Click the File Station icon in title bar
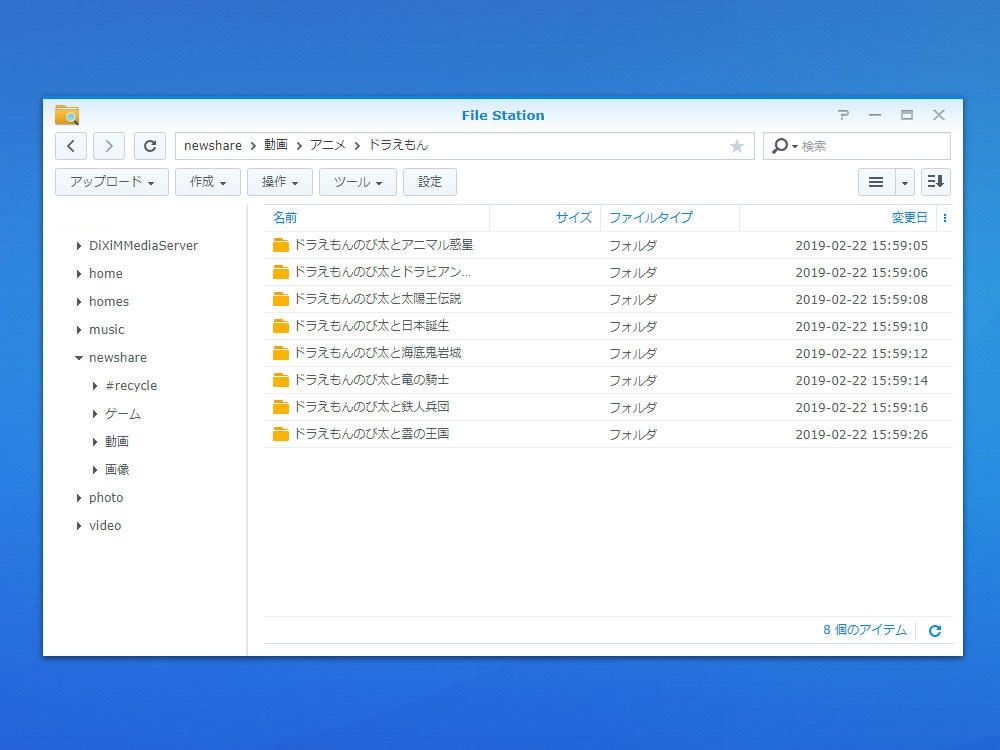Viewport: 1000px width, 750px height. 66,114
